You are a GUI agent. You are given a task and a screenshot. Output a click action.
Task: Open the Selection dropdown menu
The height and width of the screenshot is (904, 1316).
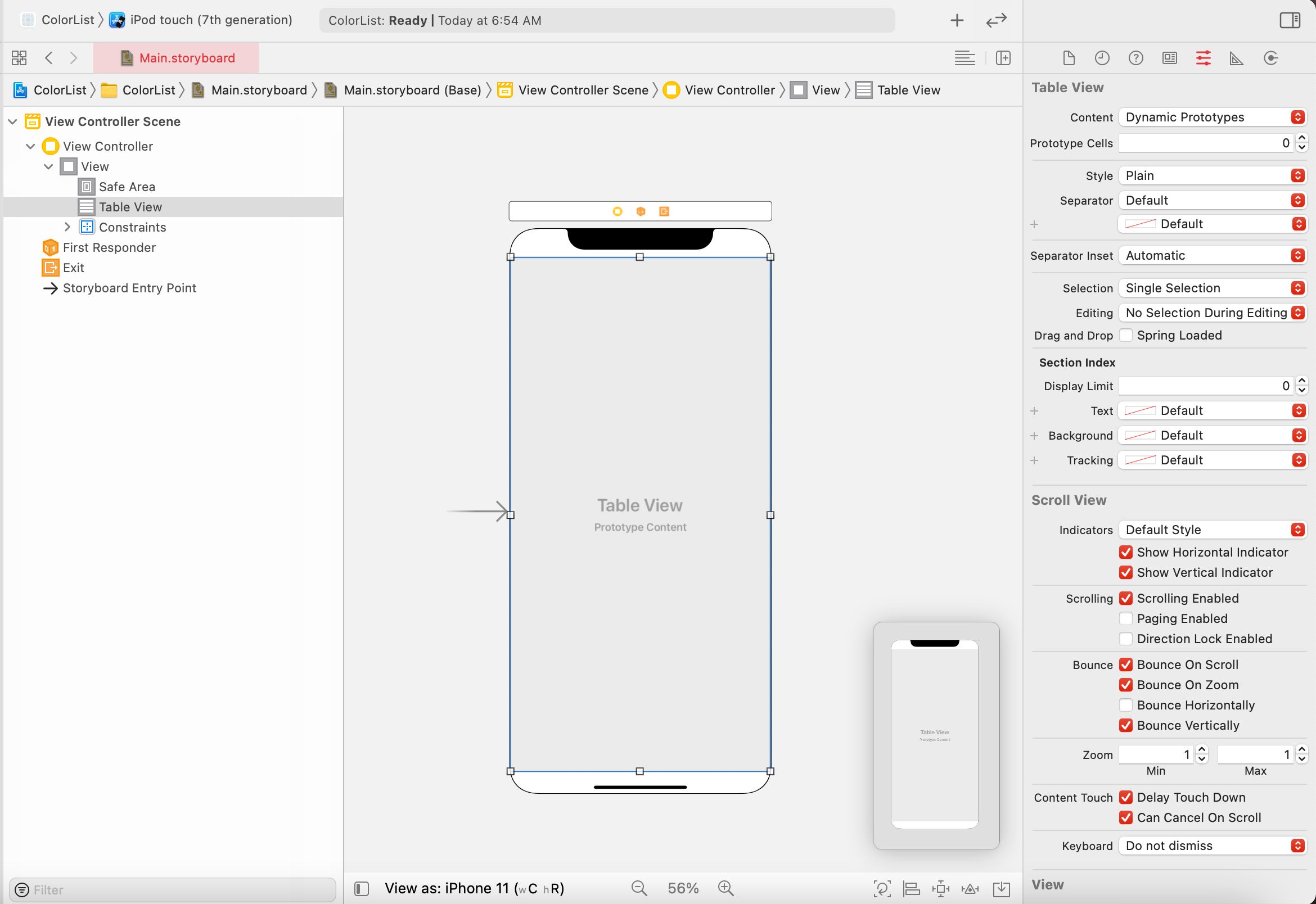[1213, 288]
